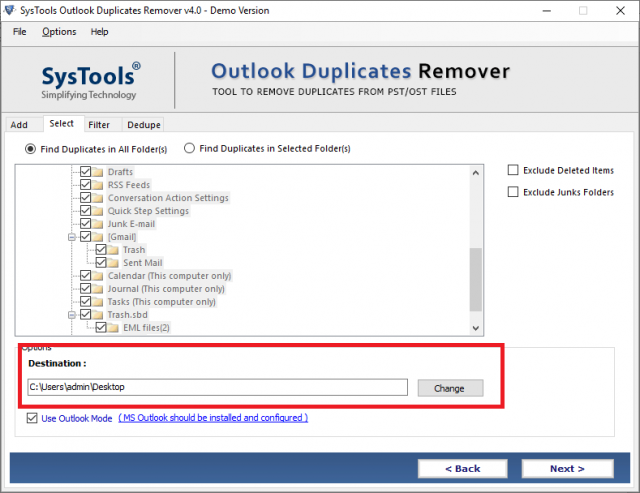Click the RSS Feeds folder icon
This screenshot has width=640, height=493.
[98, 185]
